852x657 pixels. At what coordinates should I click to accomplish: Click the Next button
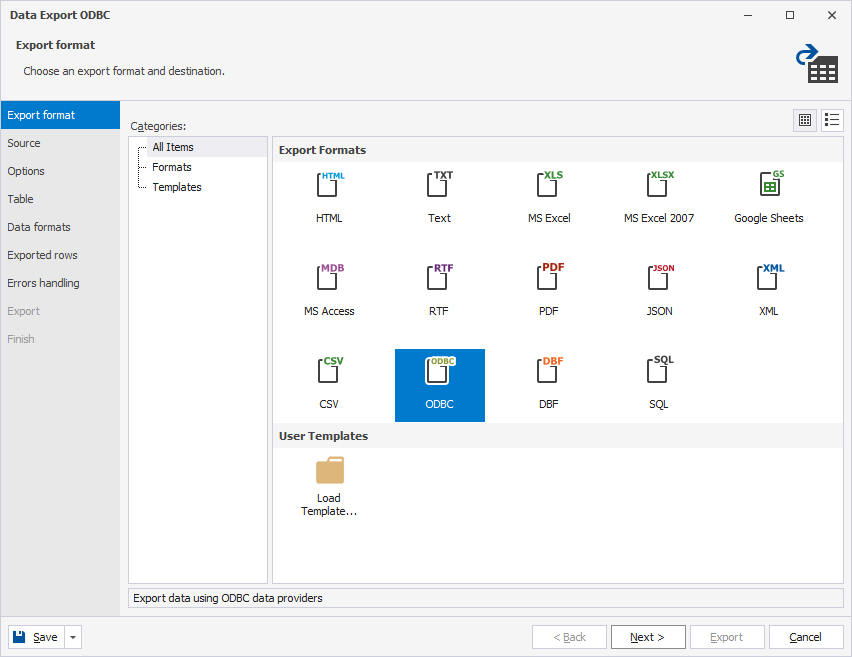click(647, 637)
